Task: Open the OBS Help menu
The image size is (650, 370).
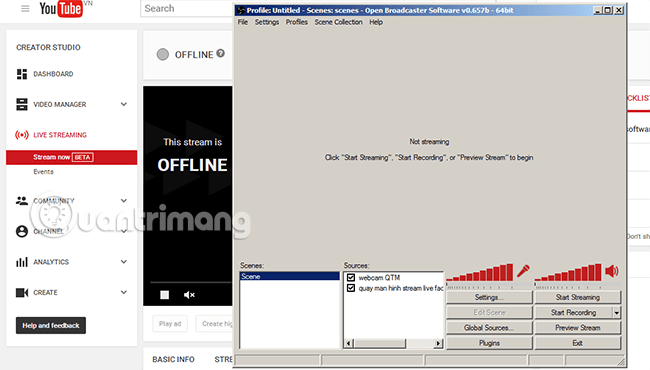Action: [x=376, y=22]
